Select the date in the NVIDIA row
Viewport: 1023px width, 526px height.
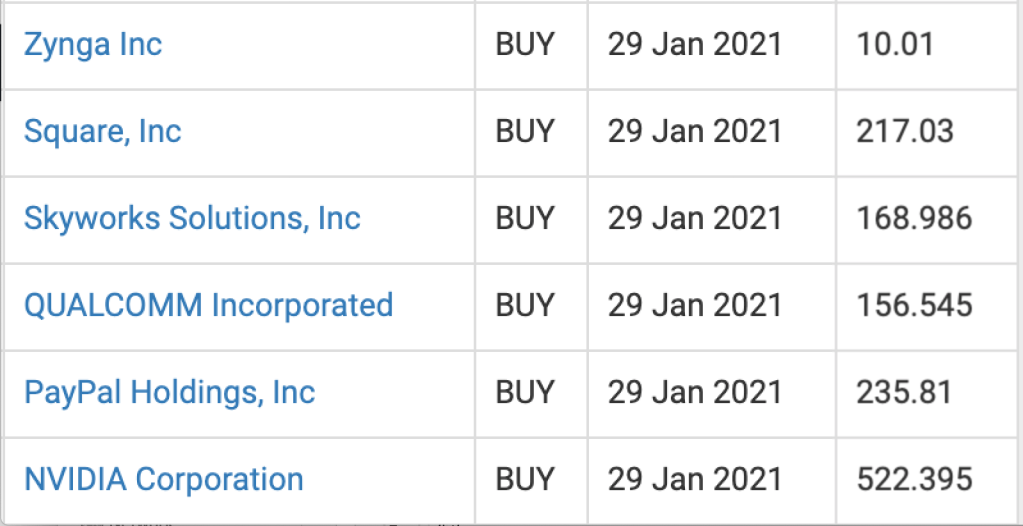click(695, 479)
